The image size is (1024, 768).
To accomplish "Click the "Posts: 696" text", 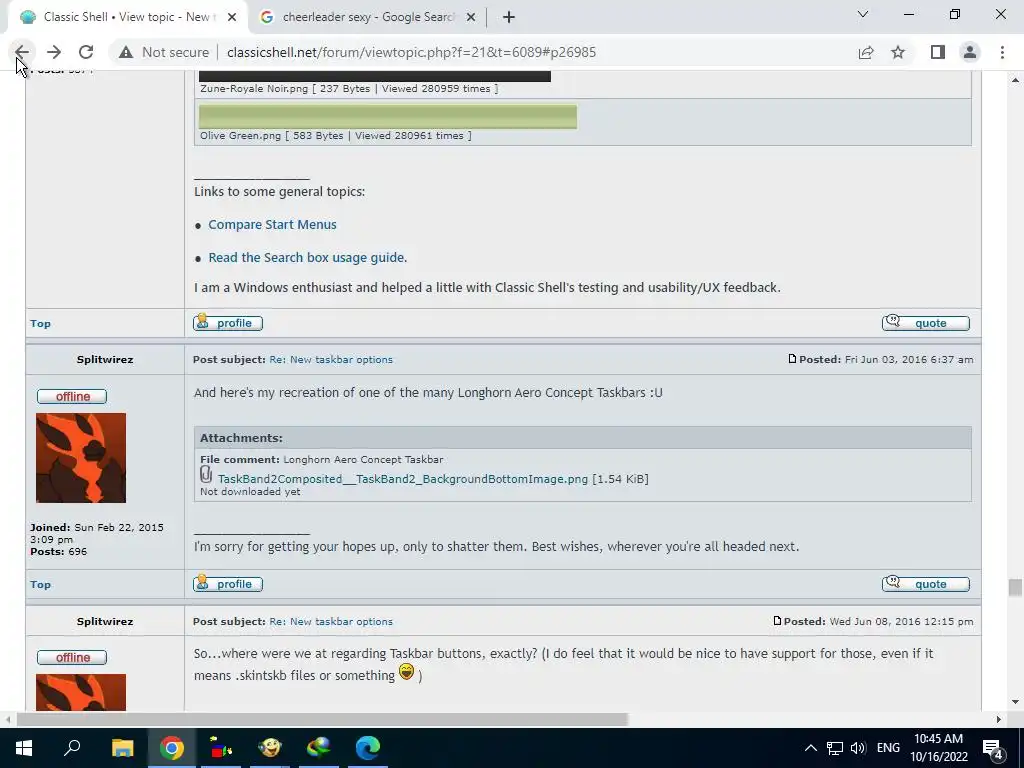I will [58, 551].
